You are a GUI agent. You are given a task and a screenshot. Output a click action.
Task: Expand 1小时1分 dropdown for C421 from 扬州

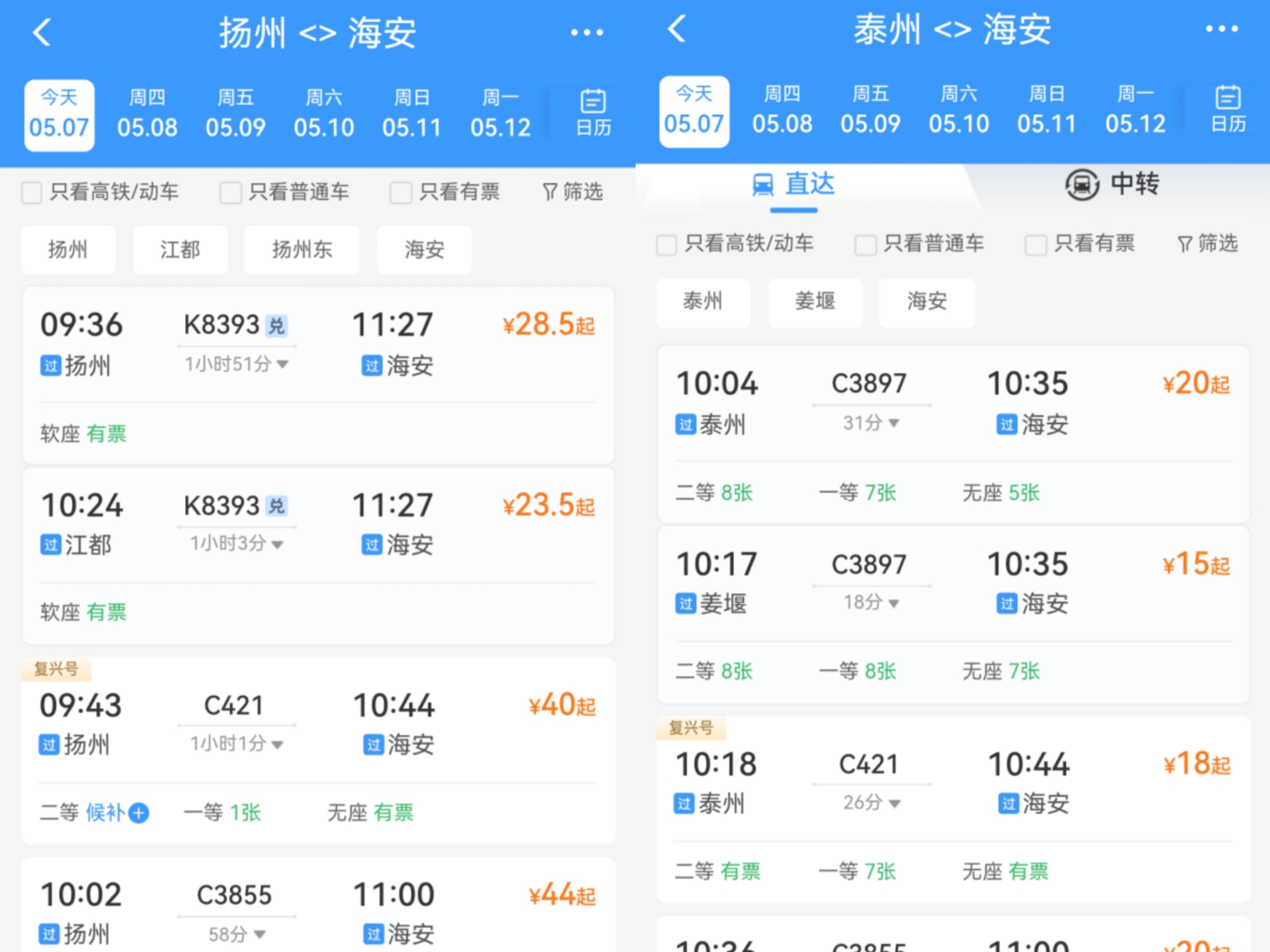pyautogui.click(x=237, y=744)
